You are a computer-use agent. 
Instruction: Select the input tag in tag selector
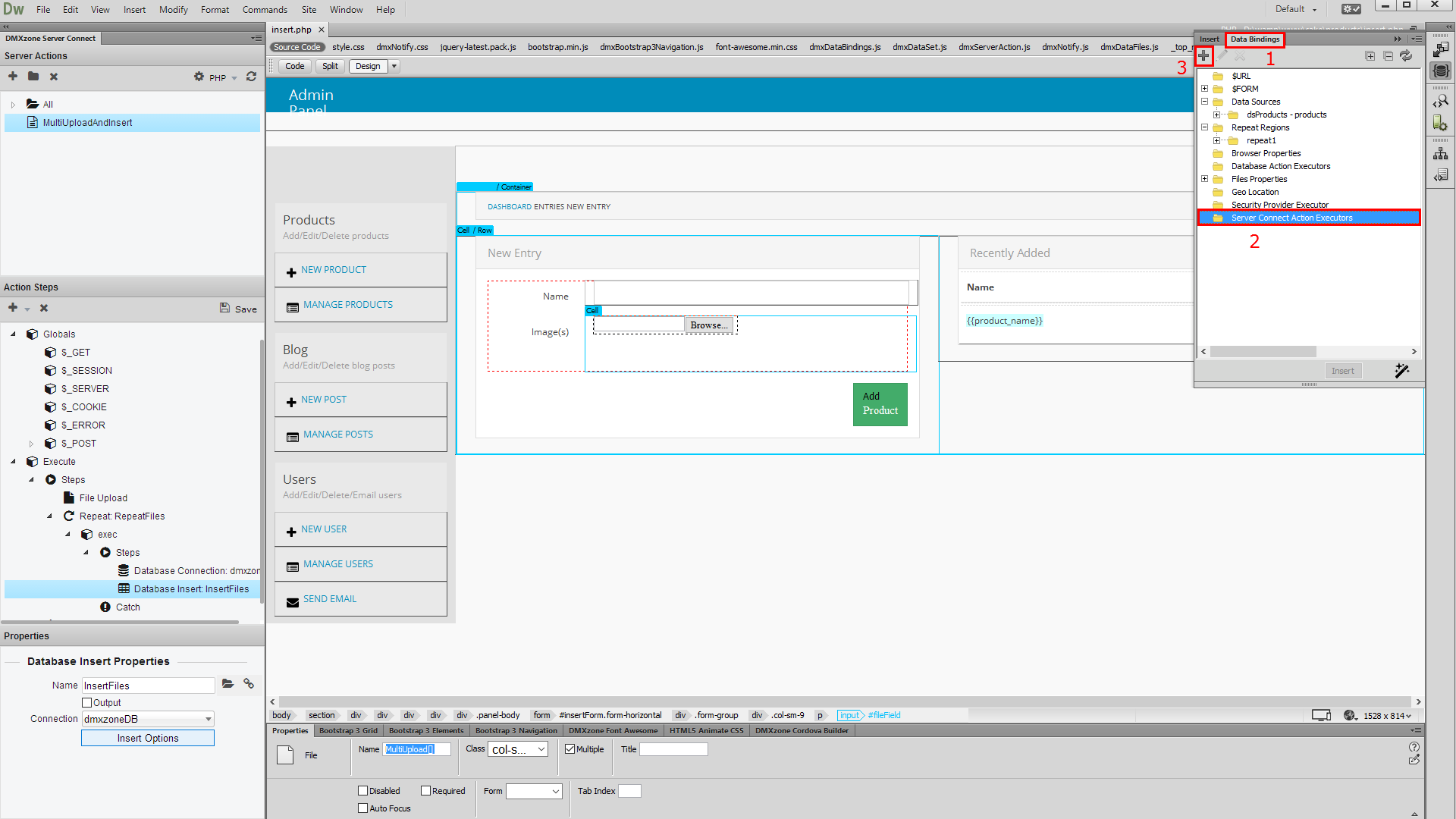849,715
